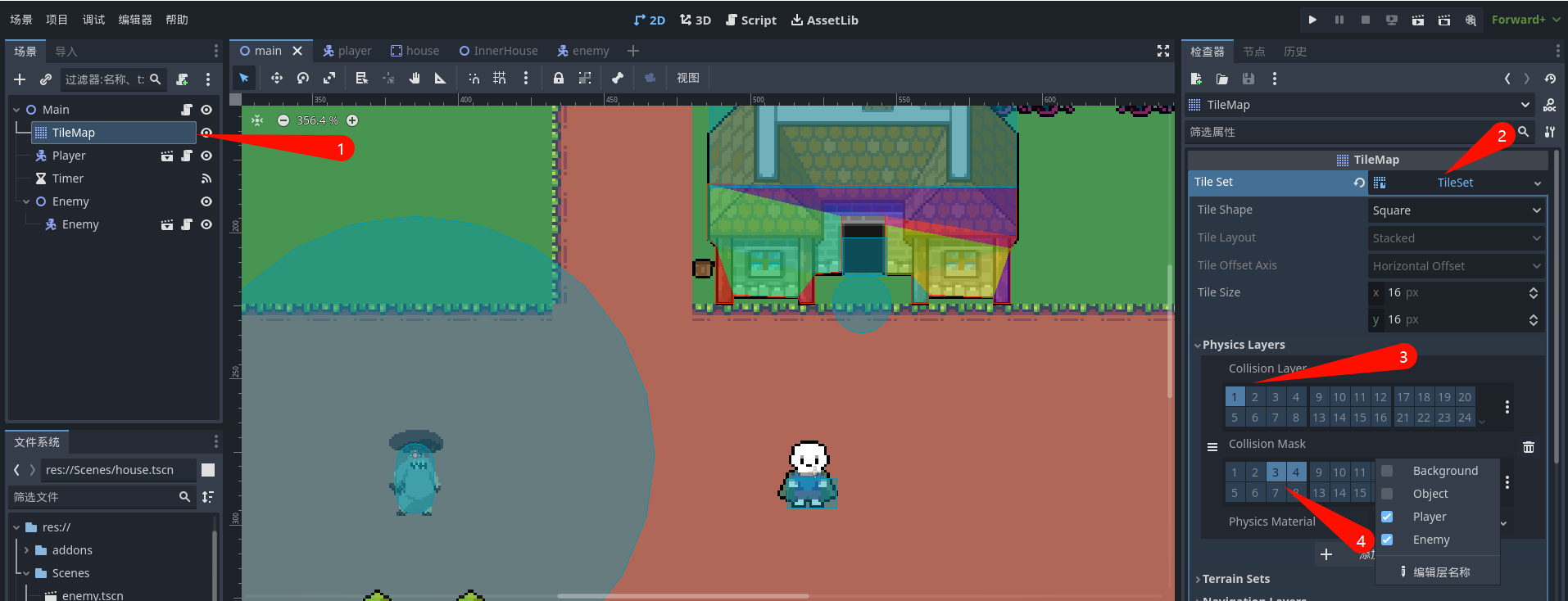The height and width of the screenshot is (601, 1568).
Task: Choose the Move Mode tool
Action: coord(277,78)
